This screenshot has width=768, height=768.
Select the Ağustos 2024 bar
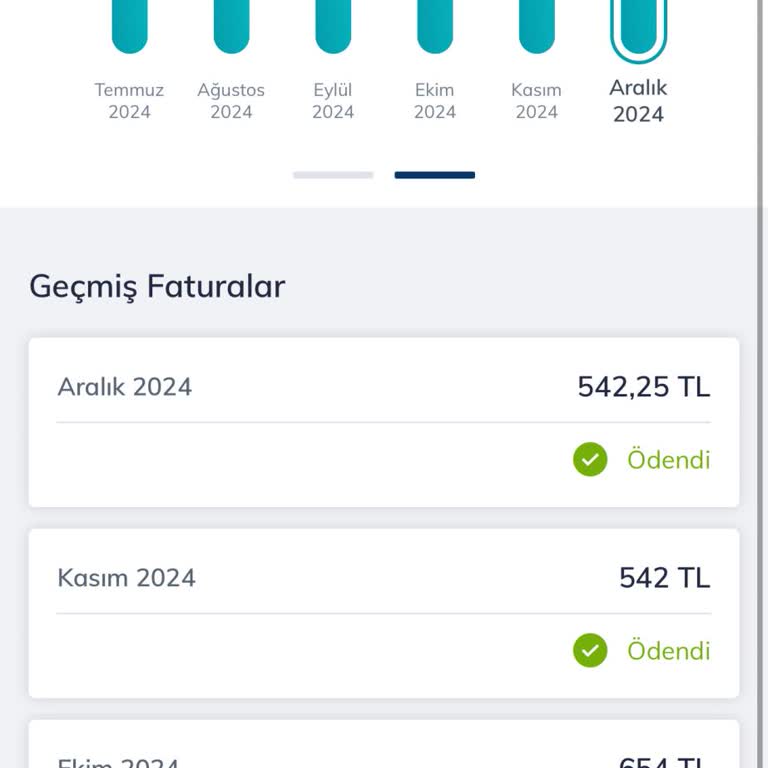231,25
